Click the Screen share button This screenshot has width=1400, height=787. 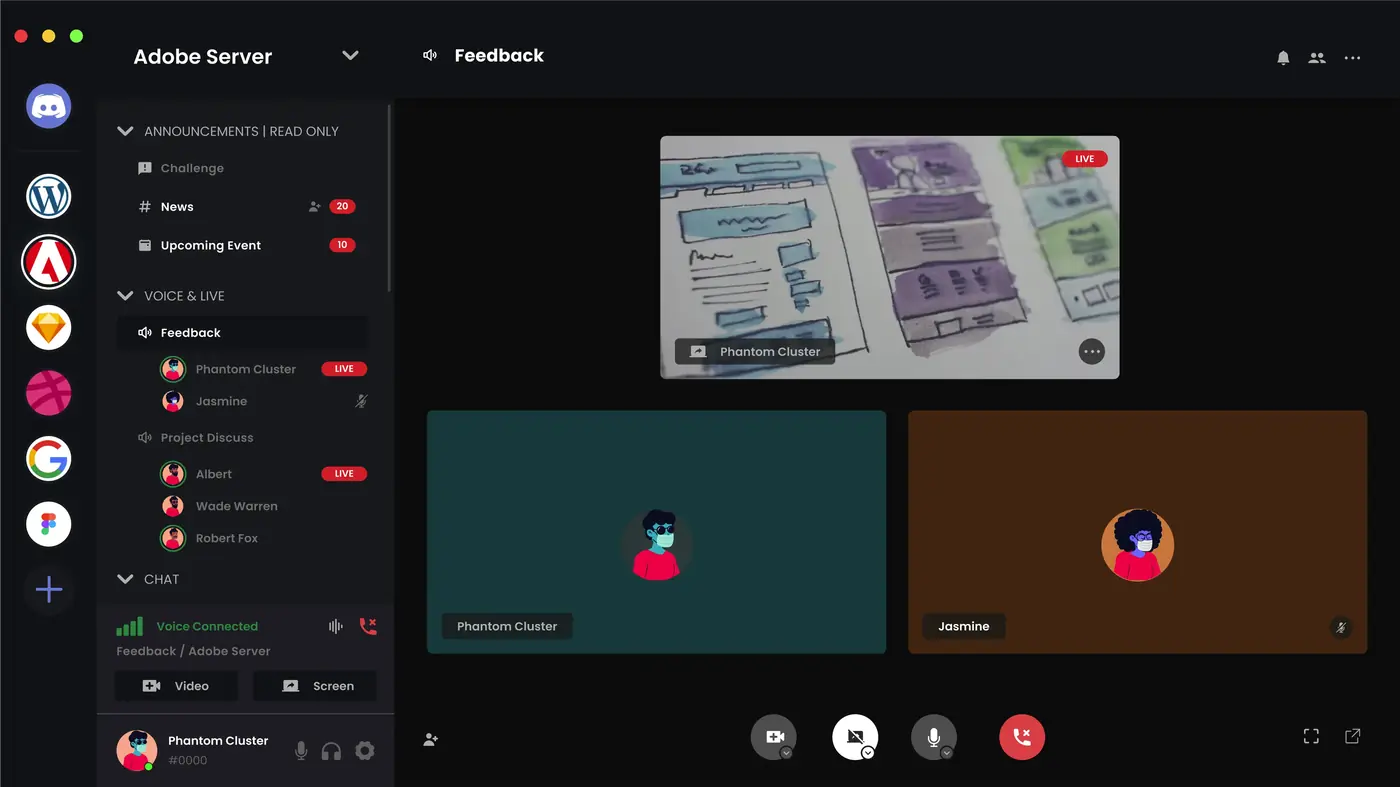tap(315, 686)
